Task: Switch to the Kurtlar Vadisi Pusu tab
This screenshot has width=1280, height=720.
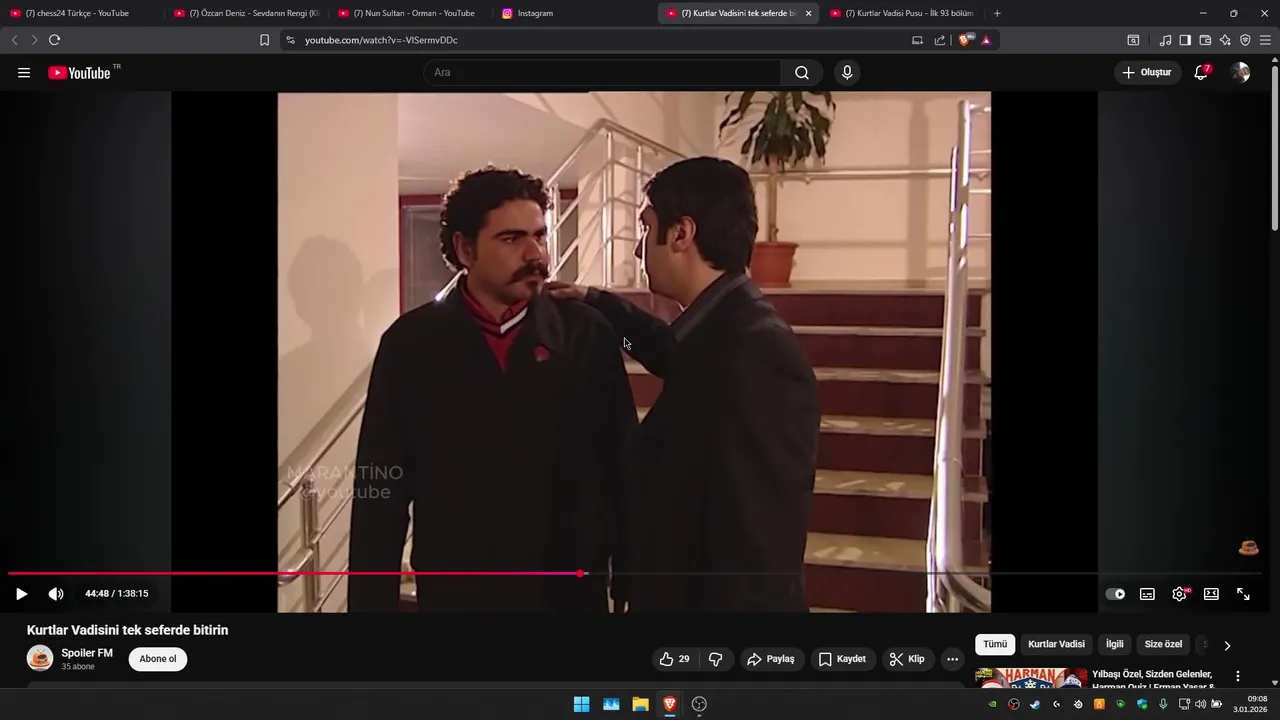Action: click(902, 13)
